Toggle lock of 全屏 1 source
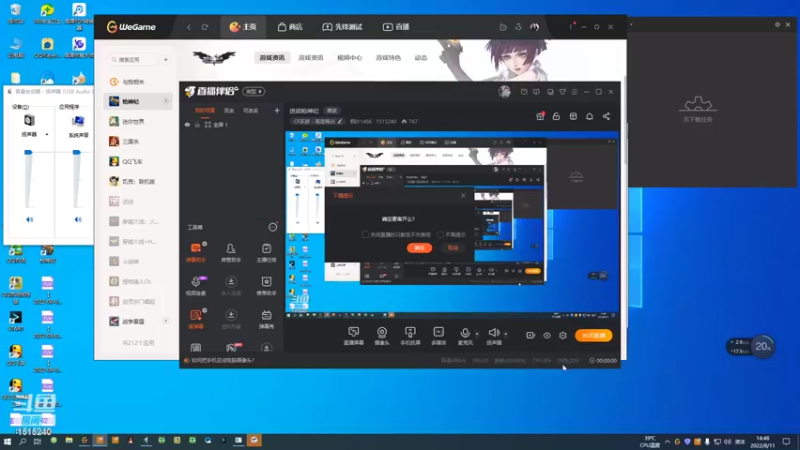Viewport: 800px width, 450px height. point(197,124)
